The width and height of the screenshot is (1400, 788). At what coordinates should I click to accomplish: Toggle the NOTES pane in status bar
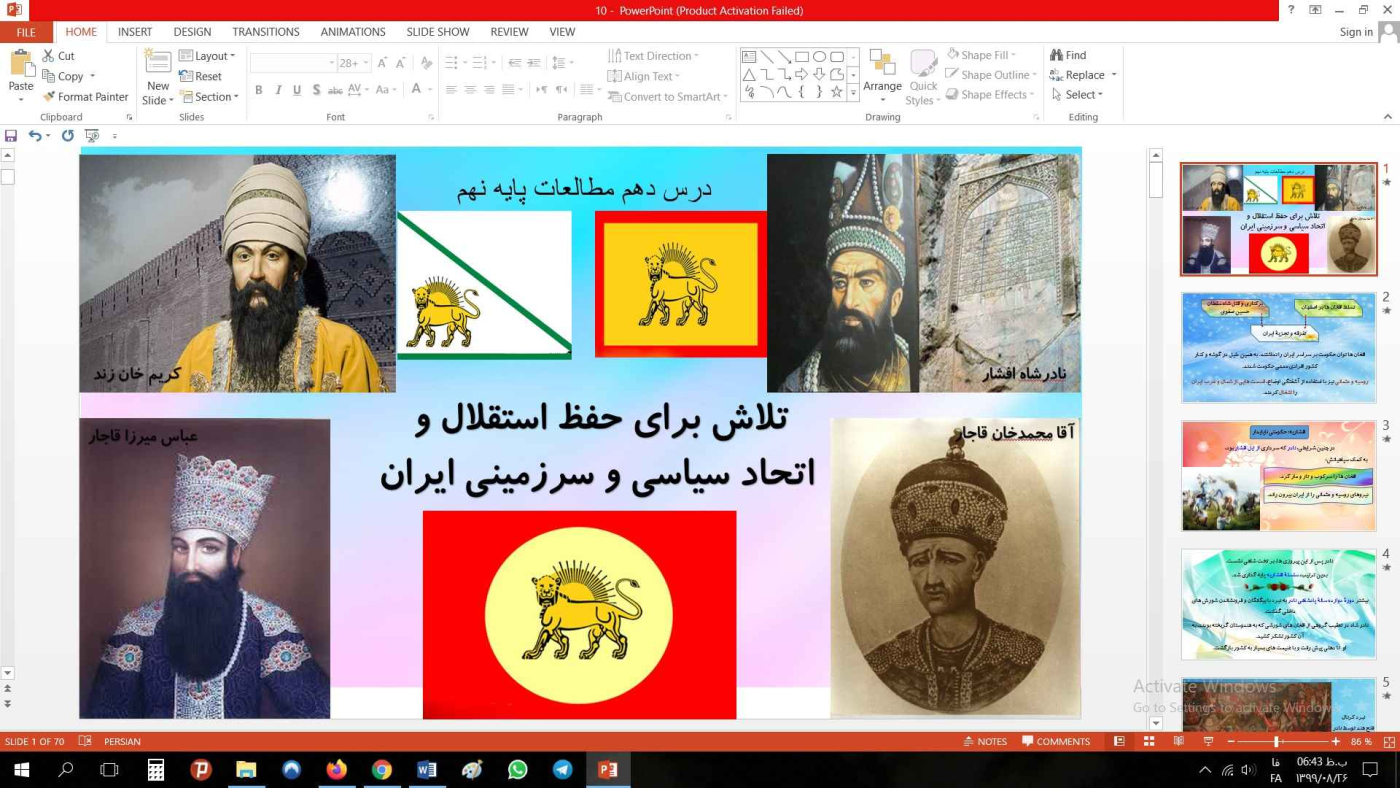click(x=985, y=742)
